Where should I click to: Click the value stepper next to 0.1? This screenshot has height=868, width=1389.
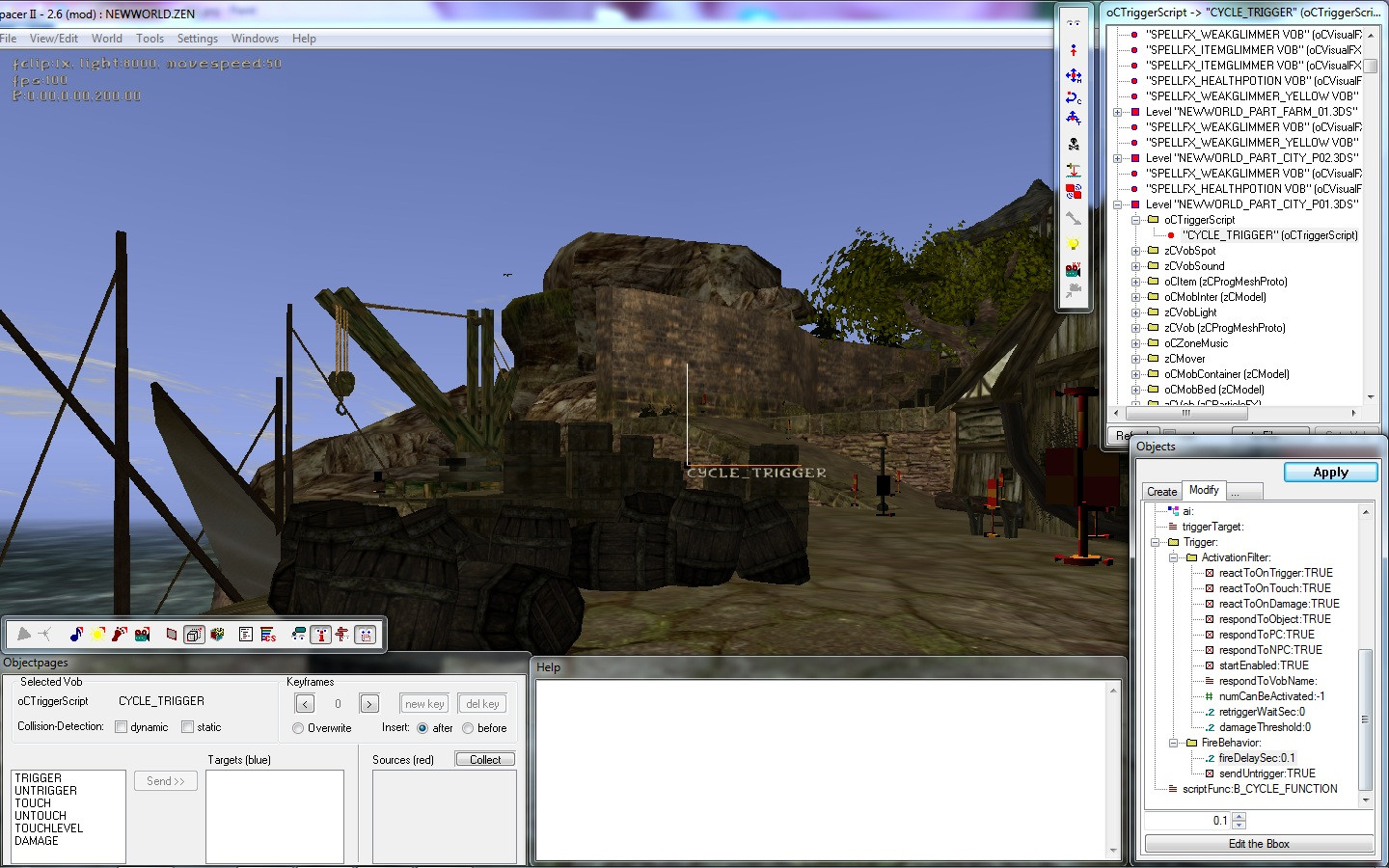pos(1239,821)
